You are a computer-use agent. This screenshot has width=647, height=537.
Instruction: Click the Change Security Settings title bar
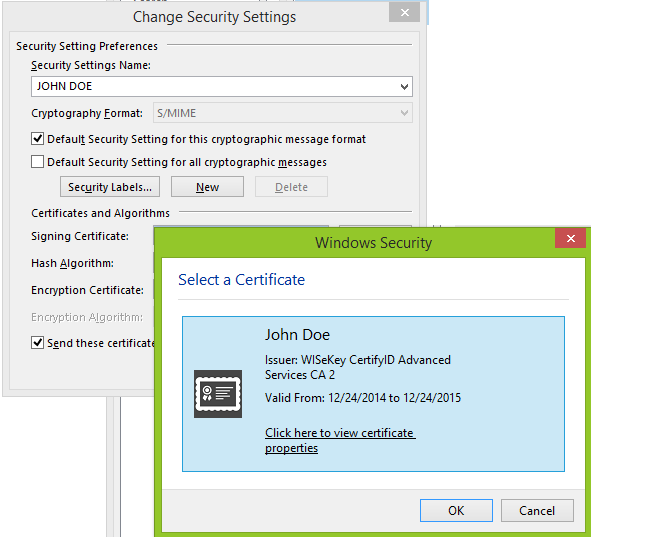[214, 16]
